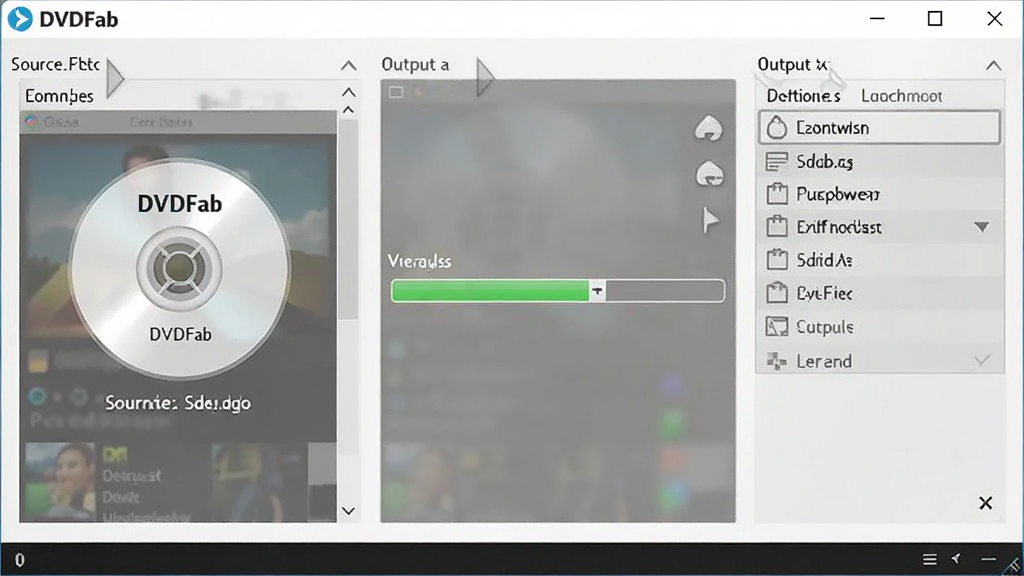This screenshot has width=1024, height=576.
Task: Close the output panel with bottom X
Action: 985,503
